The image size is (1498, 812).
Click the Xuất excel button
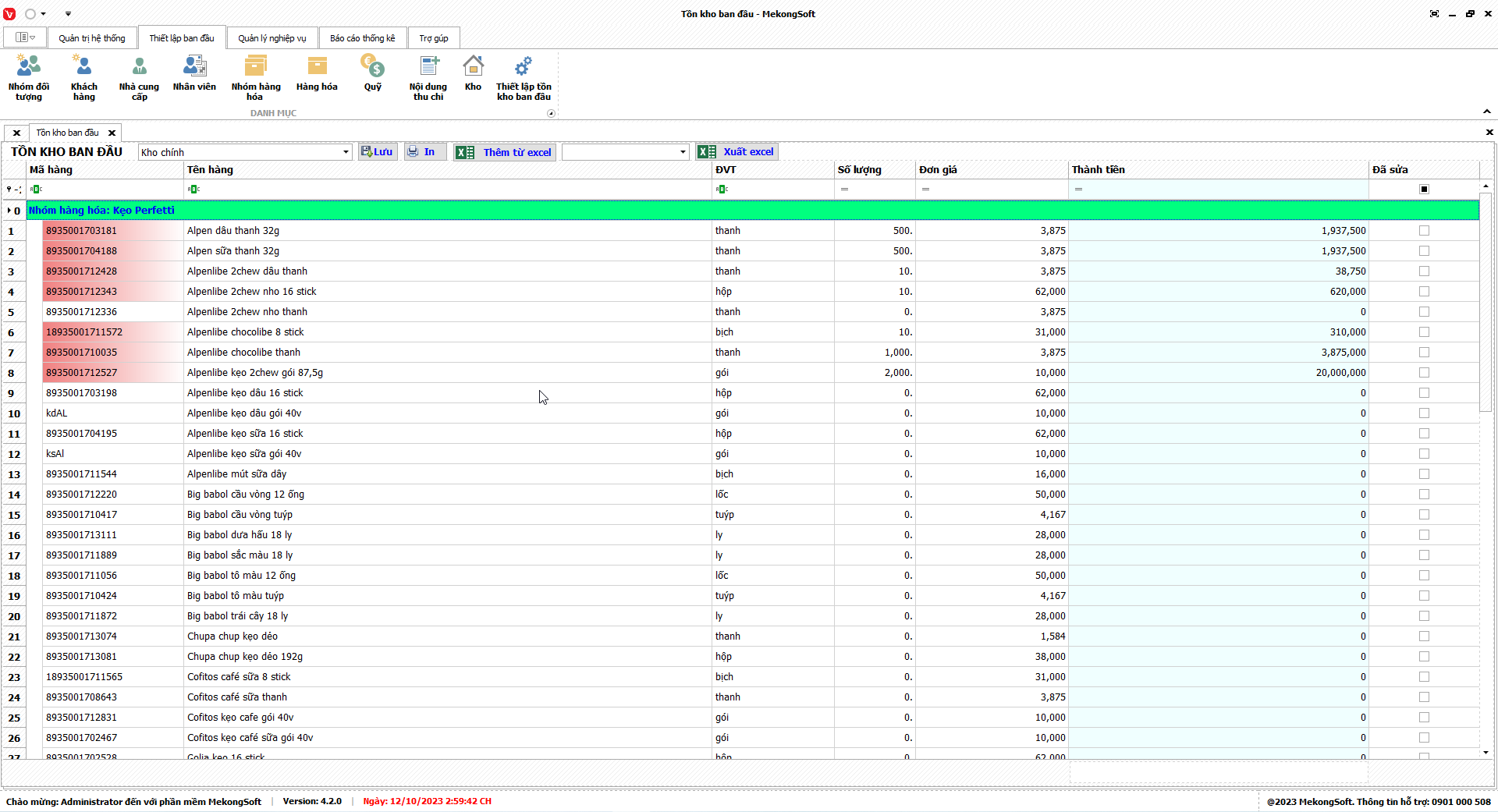[737, 152]
